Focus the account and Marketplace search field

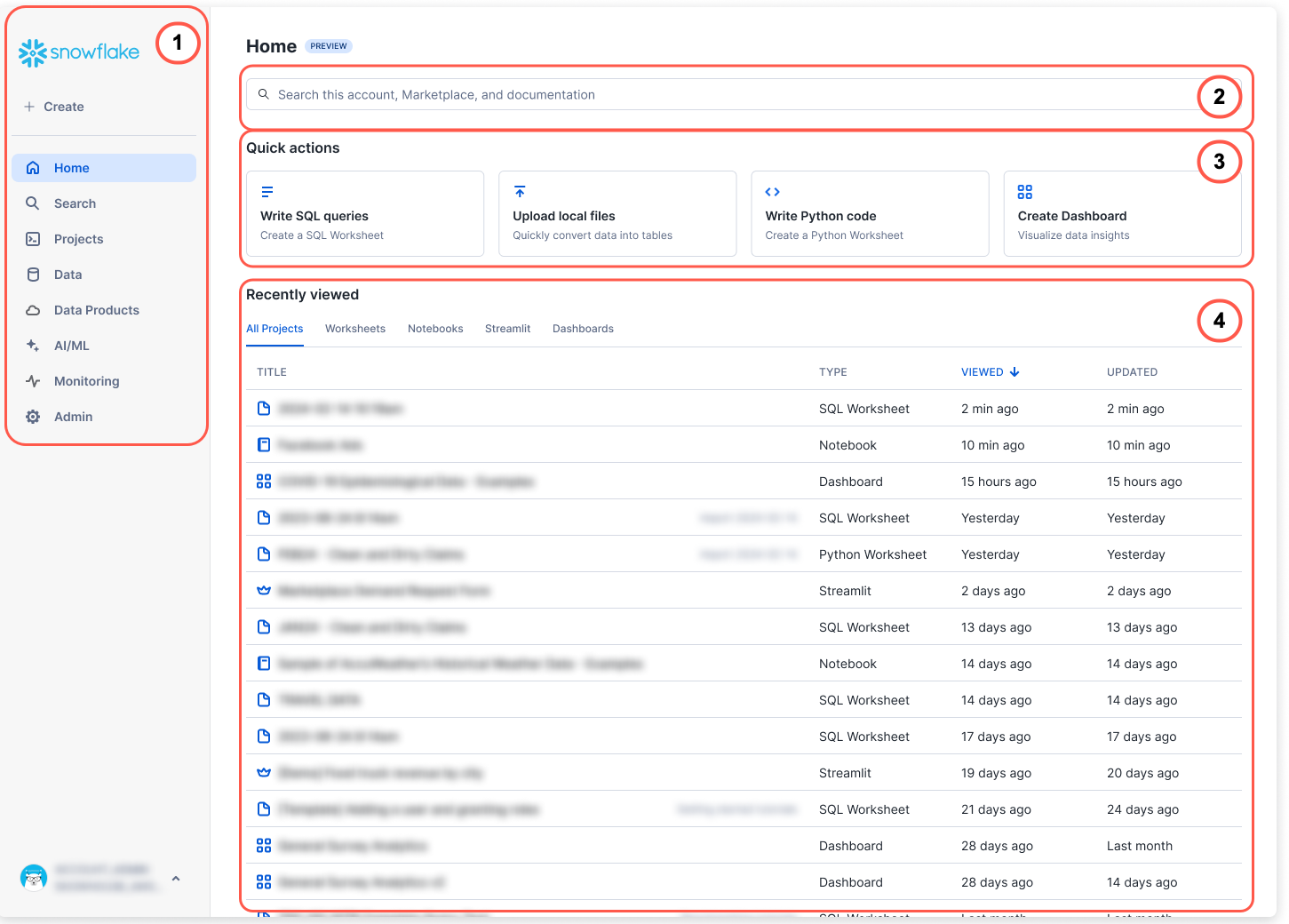click(x=728, y=95)
